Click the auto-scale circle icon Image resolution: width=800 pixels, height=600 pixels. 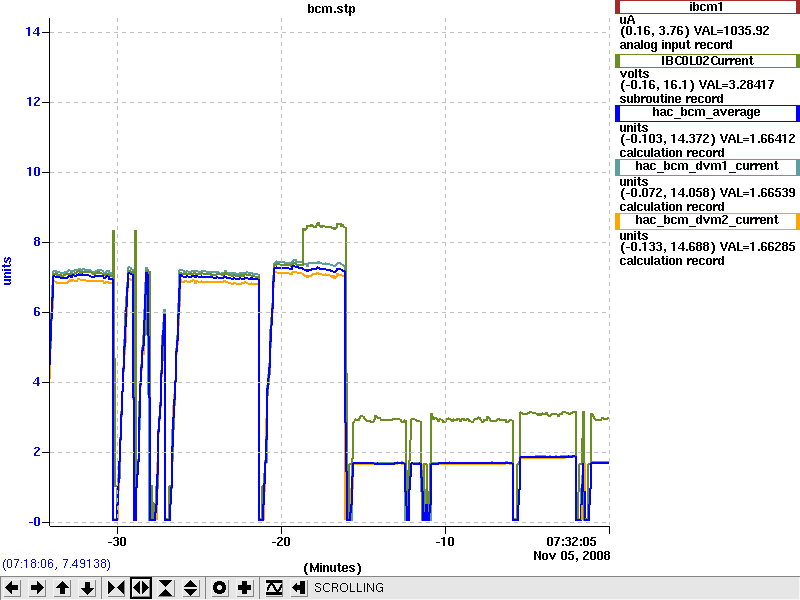click(x=219, y=588)
